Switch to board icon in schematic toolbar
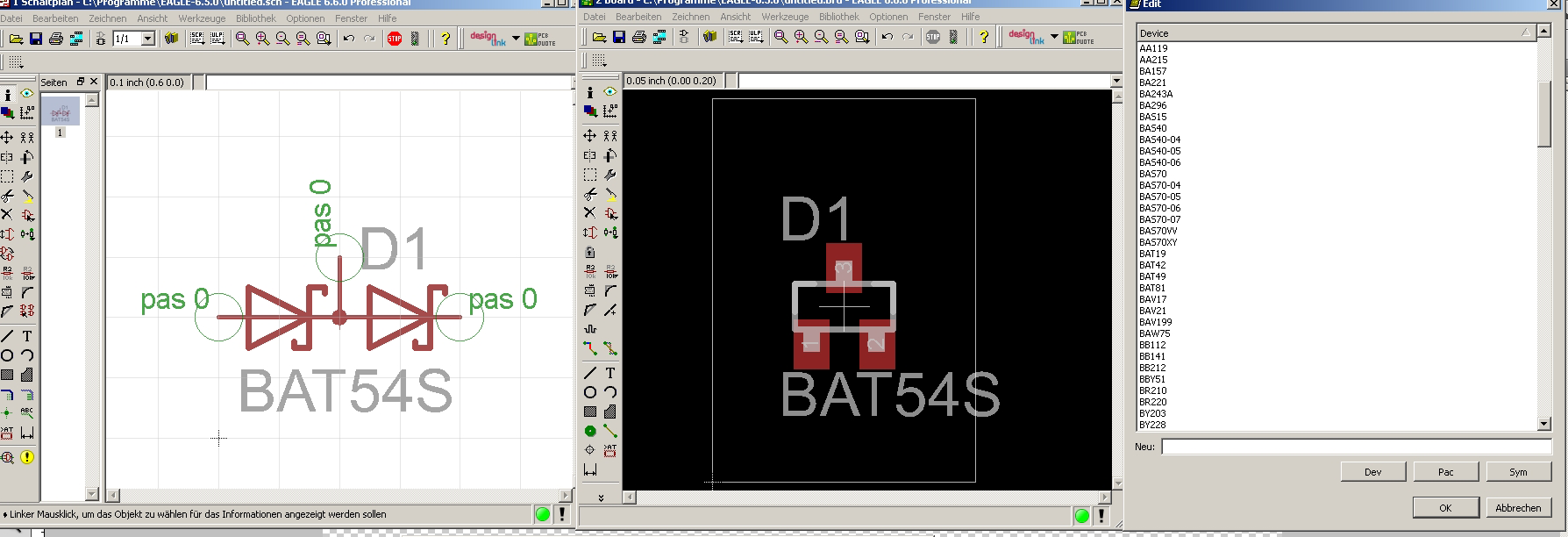This screenshot has height=537, width=1568. pos(101,39)
